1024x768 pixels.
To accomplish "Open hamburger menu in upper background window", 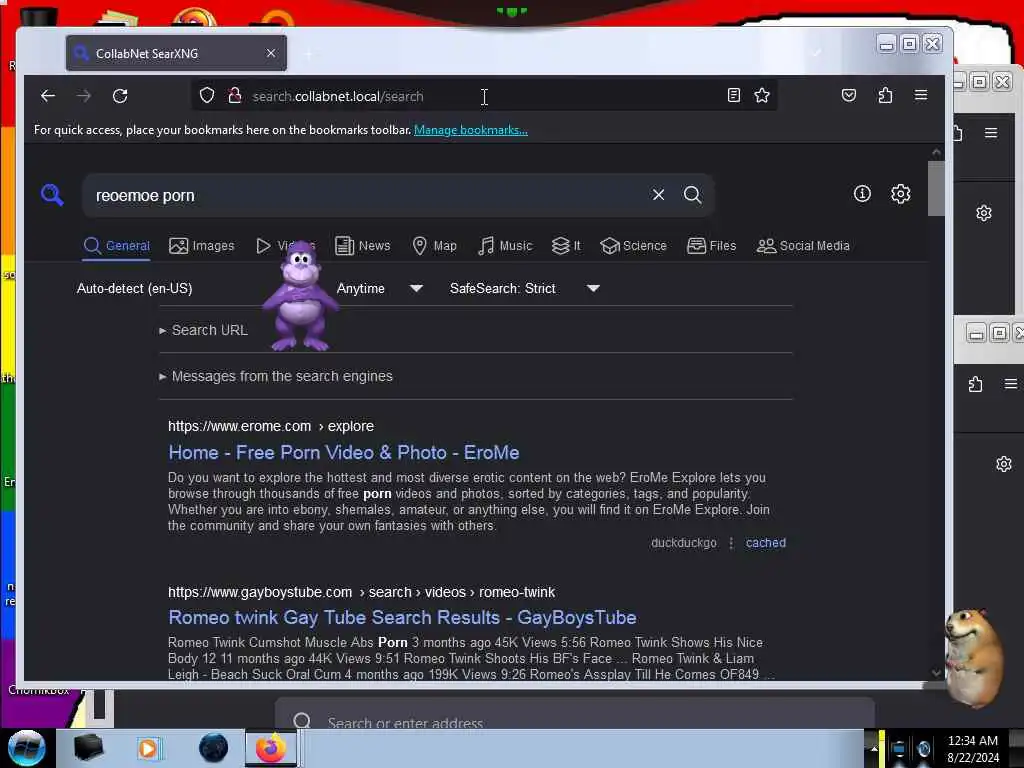I will pyautogui.click(x=991, y=133).
